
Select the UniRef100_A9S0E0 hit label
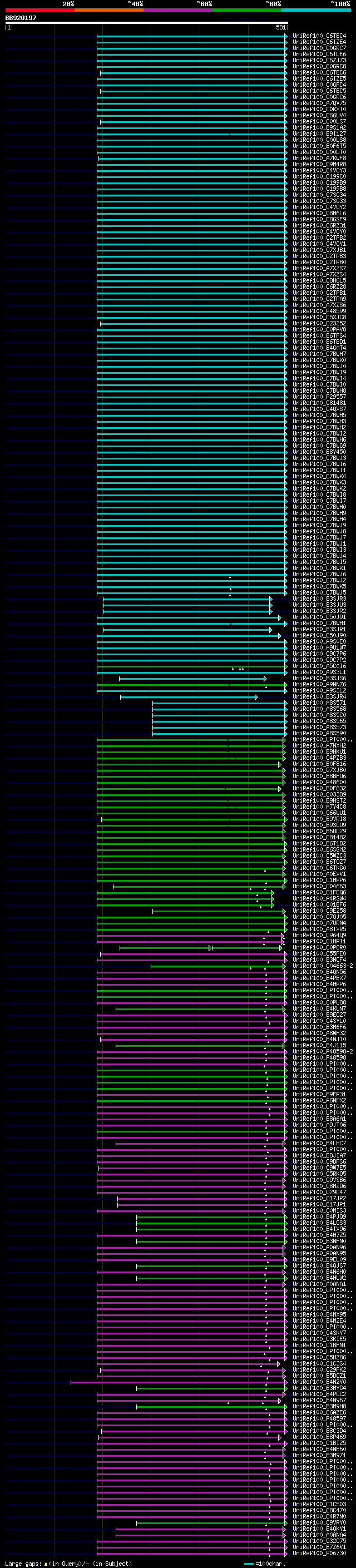[319, 641]
